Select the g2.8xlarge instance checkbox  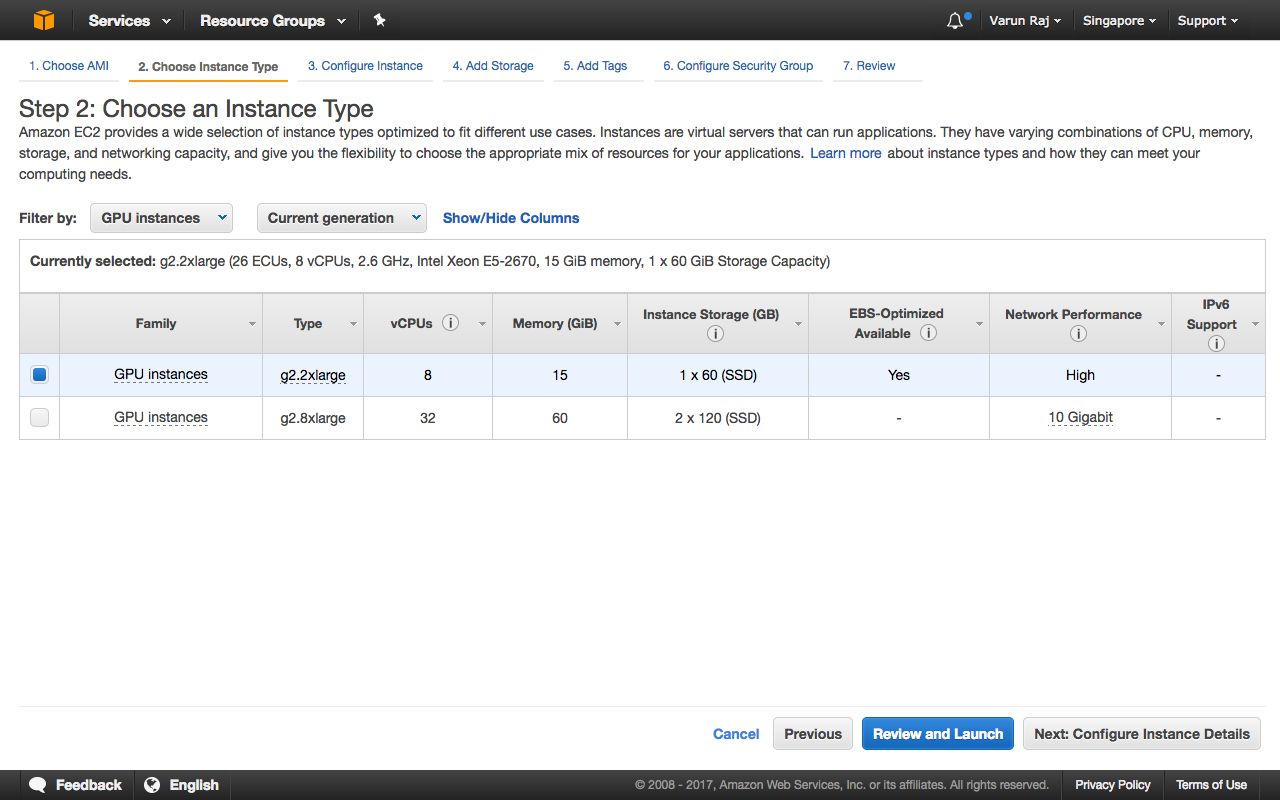click(x=40, y=418)
